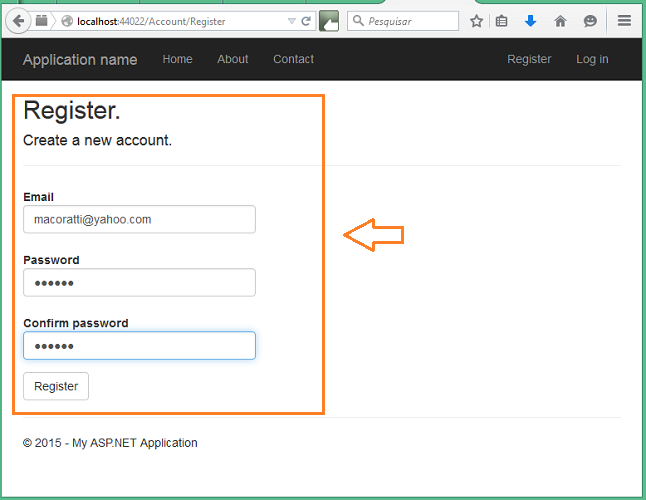This screenshot has width=646, height=500.
Task: Open the hamburger browser menu
Action: coord(624,21)
